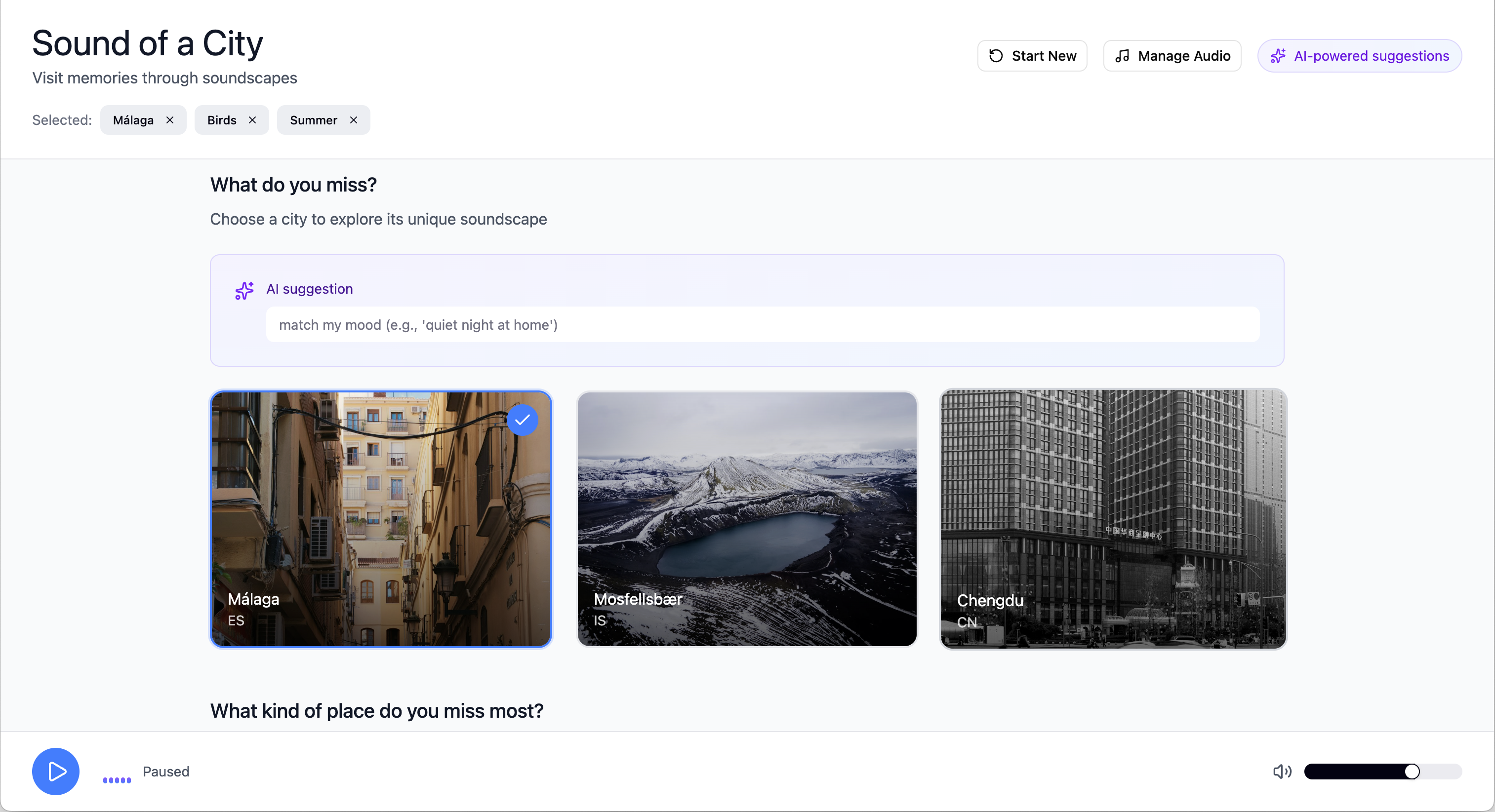Screen dimensions: 1495x812
Task: Remove the Birds selected tag
Action: click(252, 120)
